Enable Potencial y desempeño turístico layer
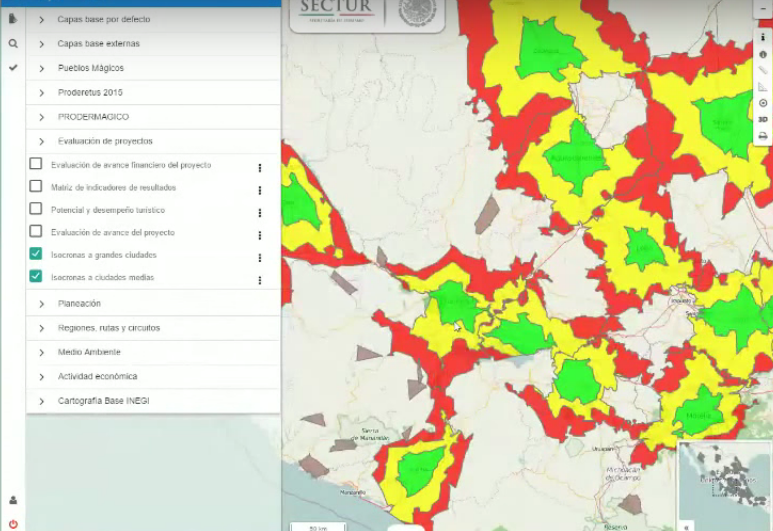Image resolution: width=773 pixels, height=531 pixels. click(36, 209)
